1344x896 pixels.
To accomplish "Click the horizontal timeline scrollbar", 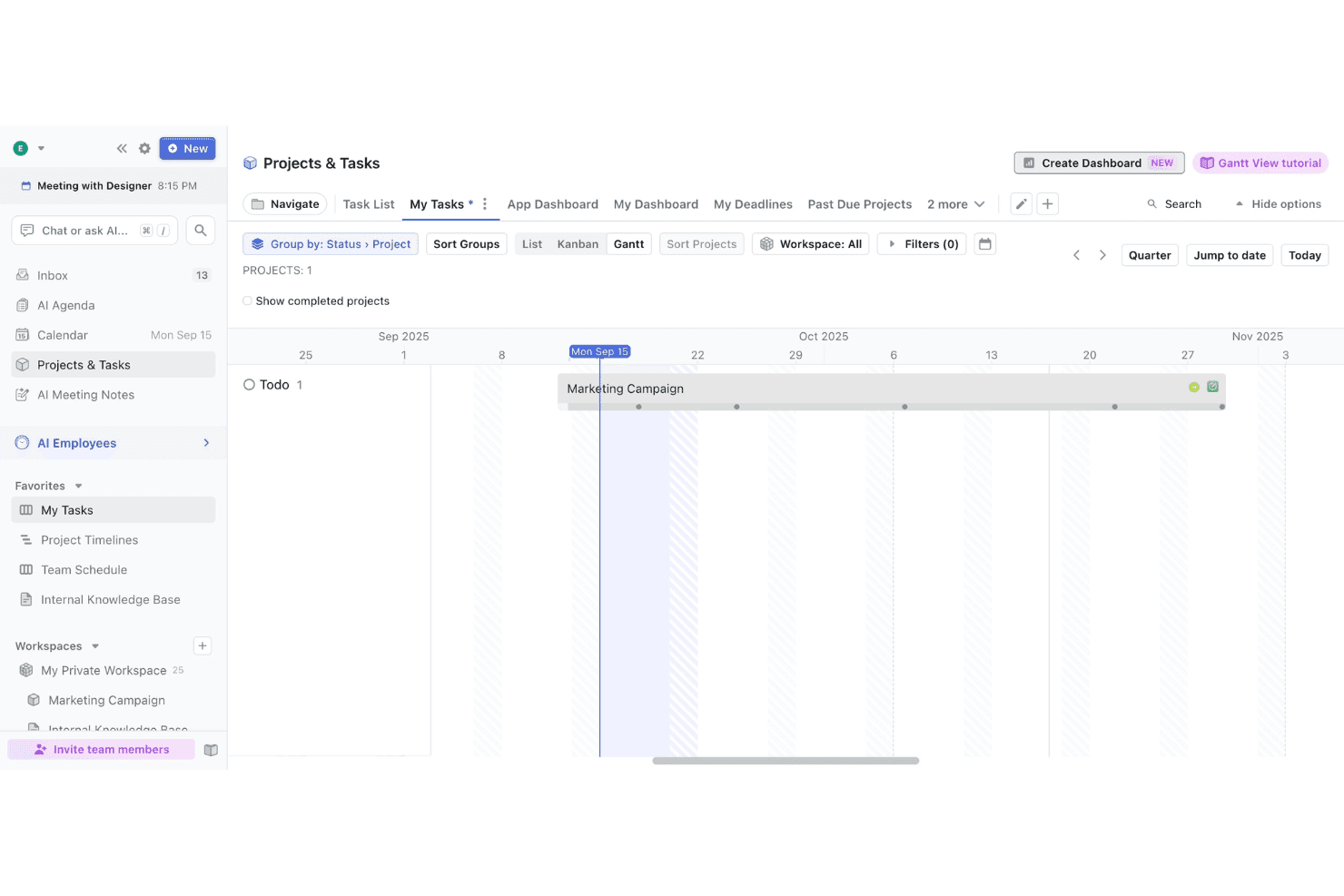I will pos(786,761).
